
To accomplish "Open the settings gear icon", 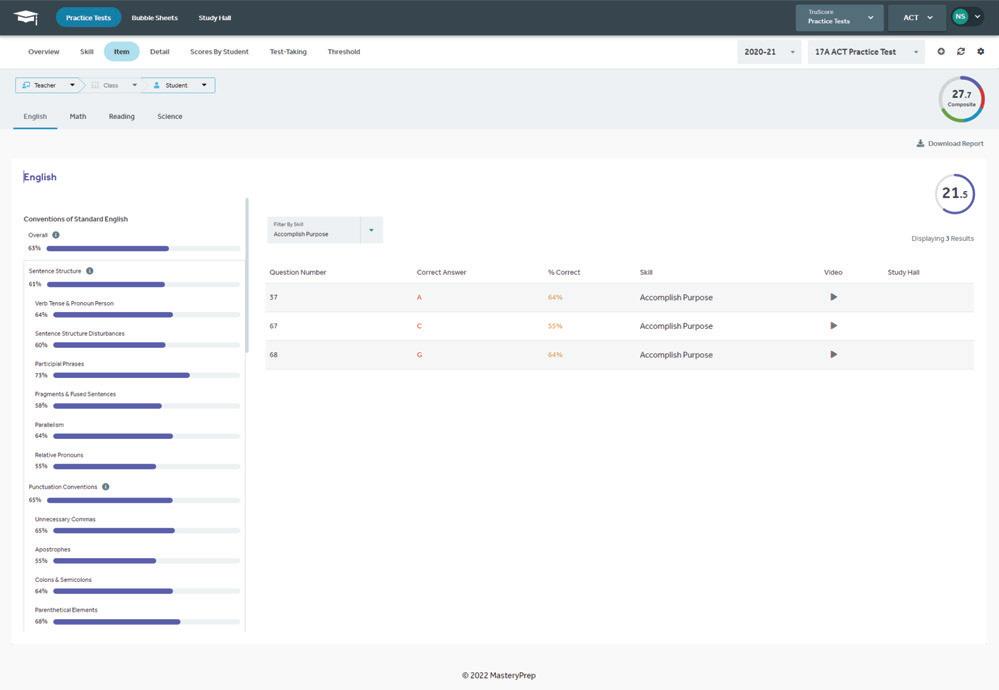I will (x=981, y=52).
